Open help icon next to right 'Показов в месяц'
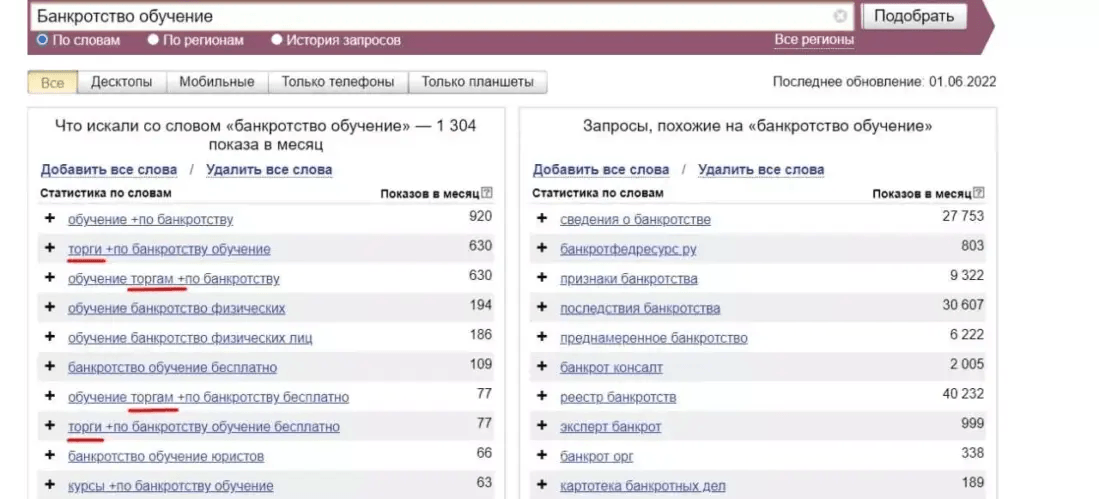 pyautogui.click(x=980, y=193)
